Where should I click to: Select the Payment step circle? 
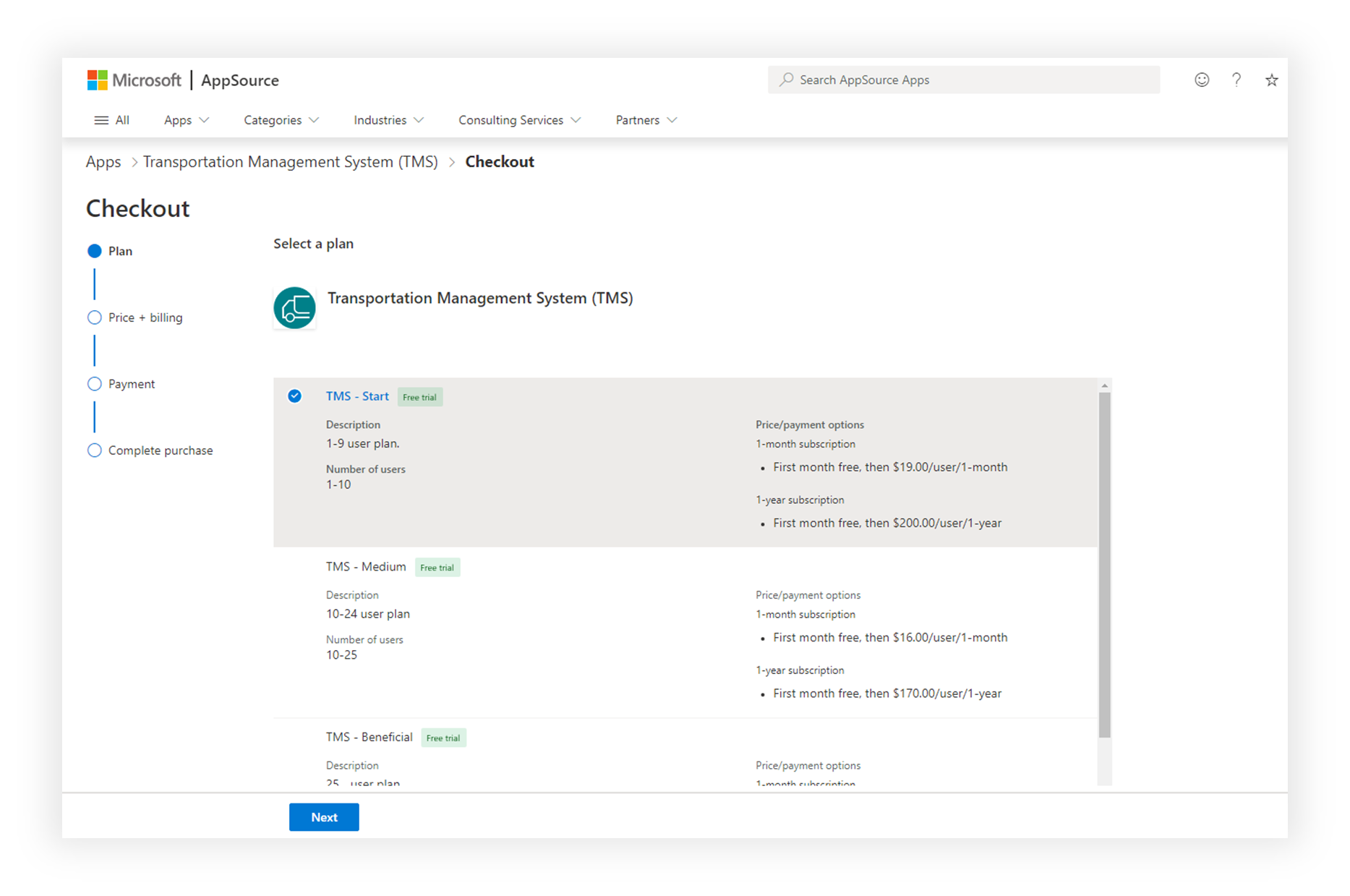94,384
